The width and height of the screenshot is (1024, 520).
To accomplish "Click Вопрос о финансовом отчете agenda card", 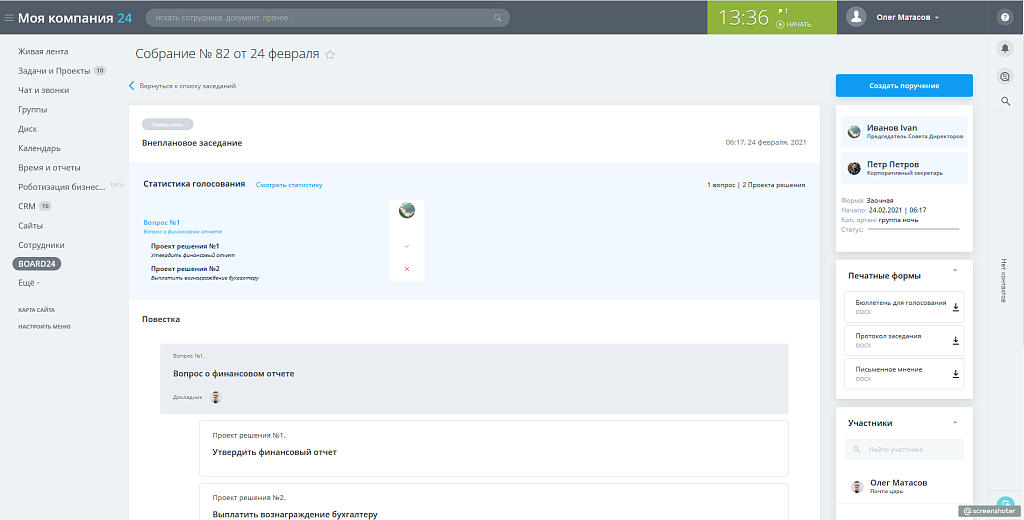I will [x=474, y=379].
